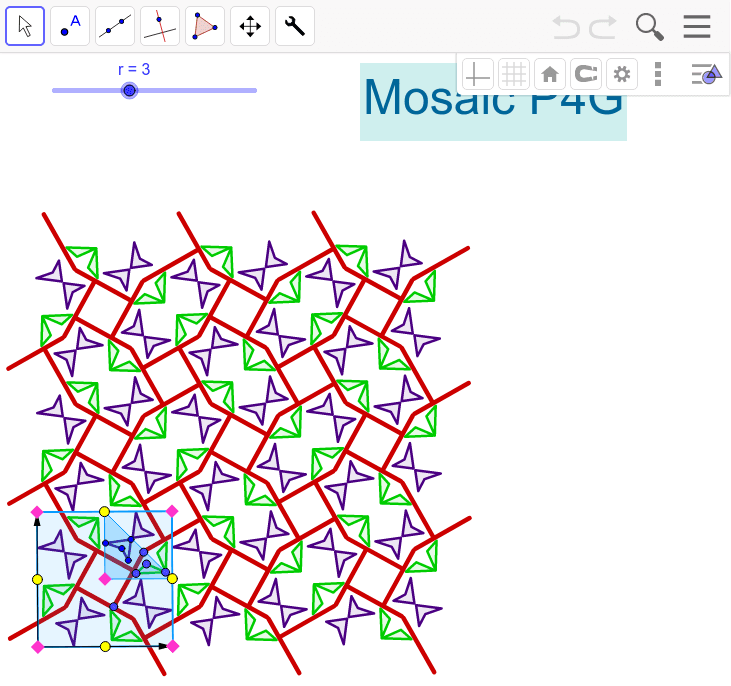Open graphics view settings gear
The width and height of the screenshot is (731, 686).
622,74
